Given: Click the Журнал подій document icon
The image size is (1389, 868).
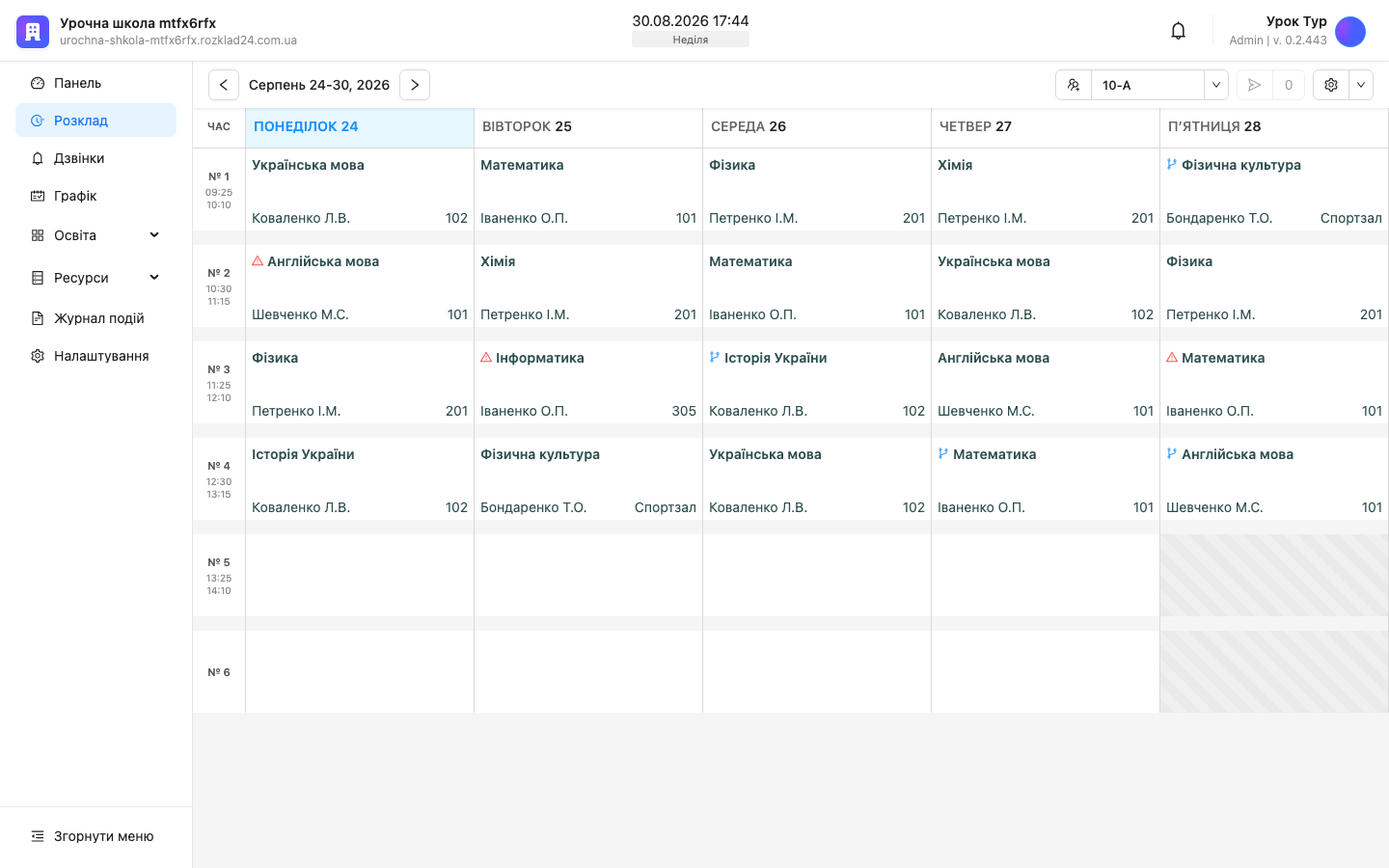Looking at the screenshot, I should click(38, 318).
